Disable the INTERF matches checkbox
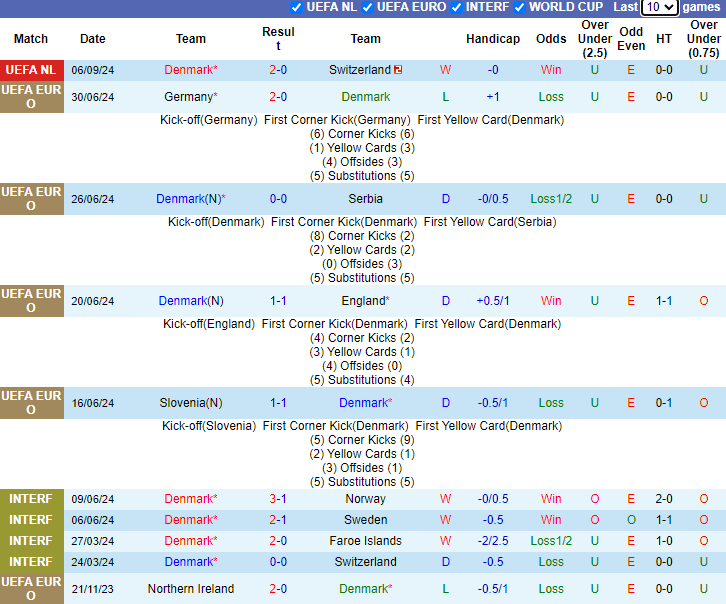Screen dimensions: 726x604 [457, 7]
